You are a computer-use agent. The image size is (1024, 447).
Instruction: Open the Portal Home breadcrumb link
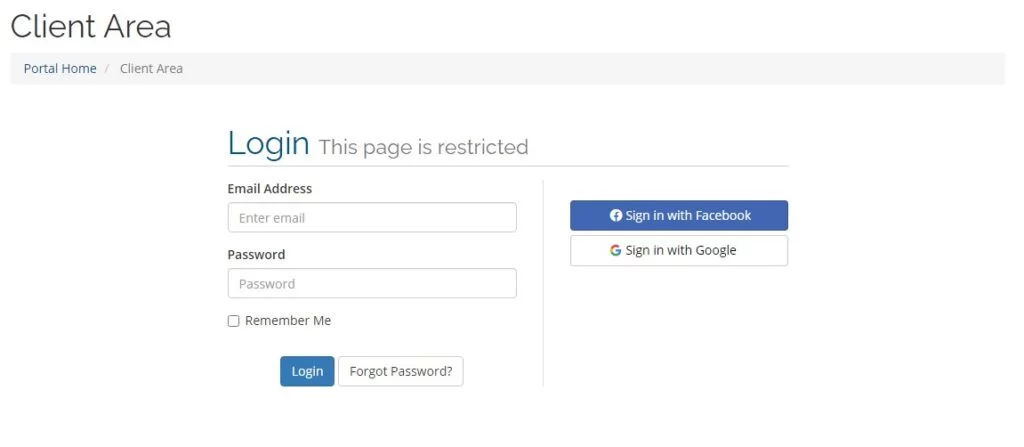click(60, 69)
